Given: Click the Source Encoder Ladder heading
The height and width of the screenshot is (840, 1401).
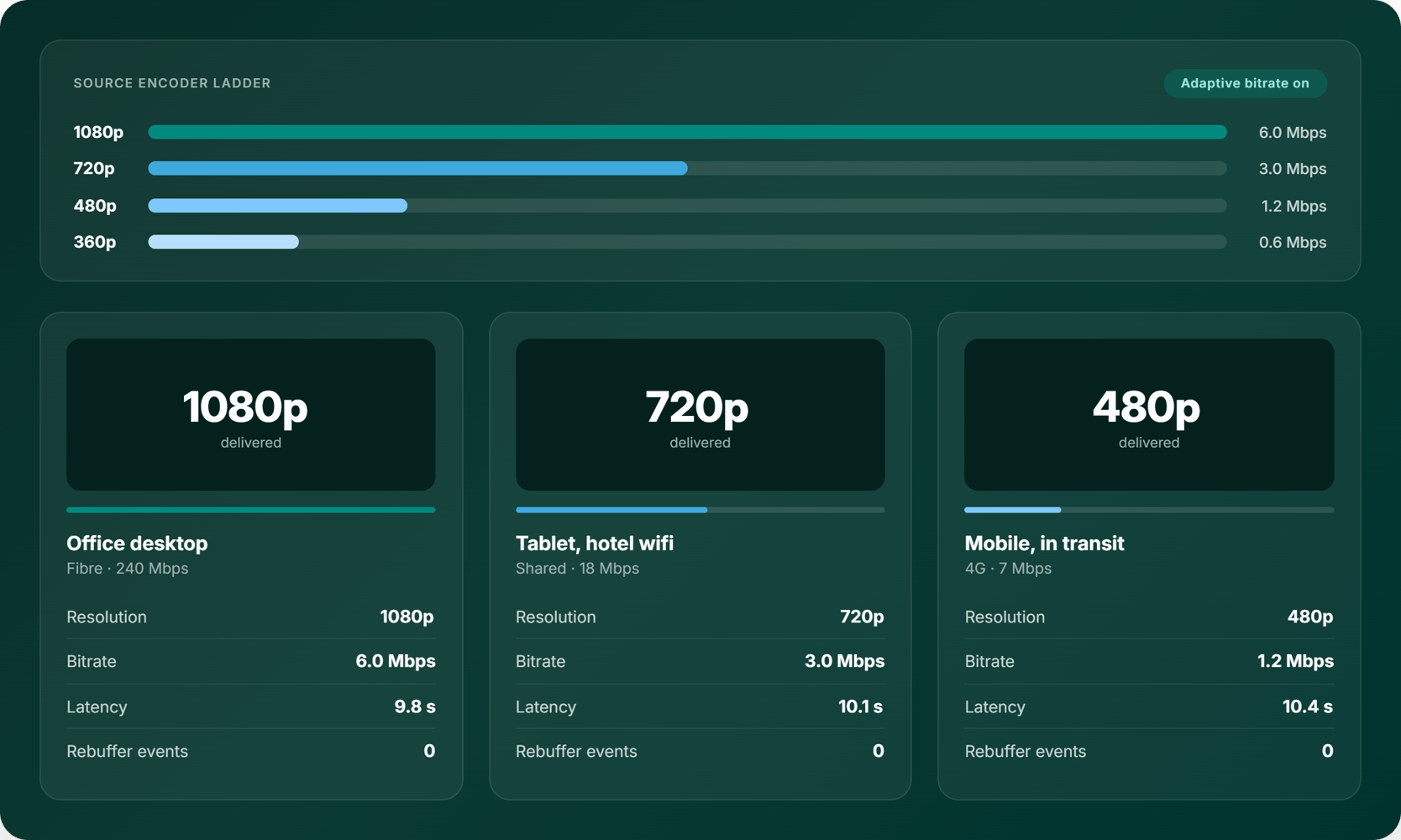Looking at the screenshot, I should tap(172, 83).
